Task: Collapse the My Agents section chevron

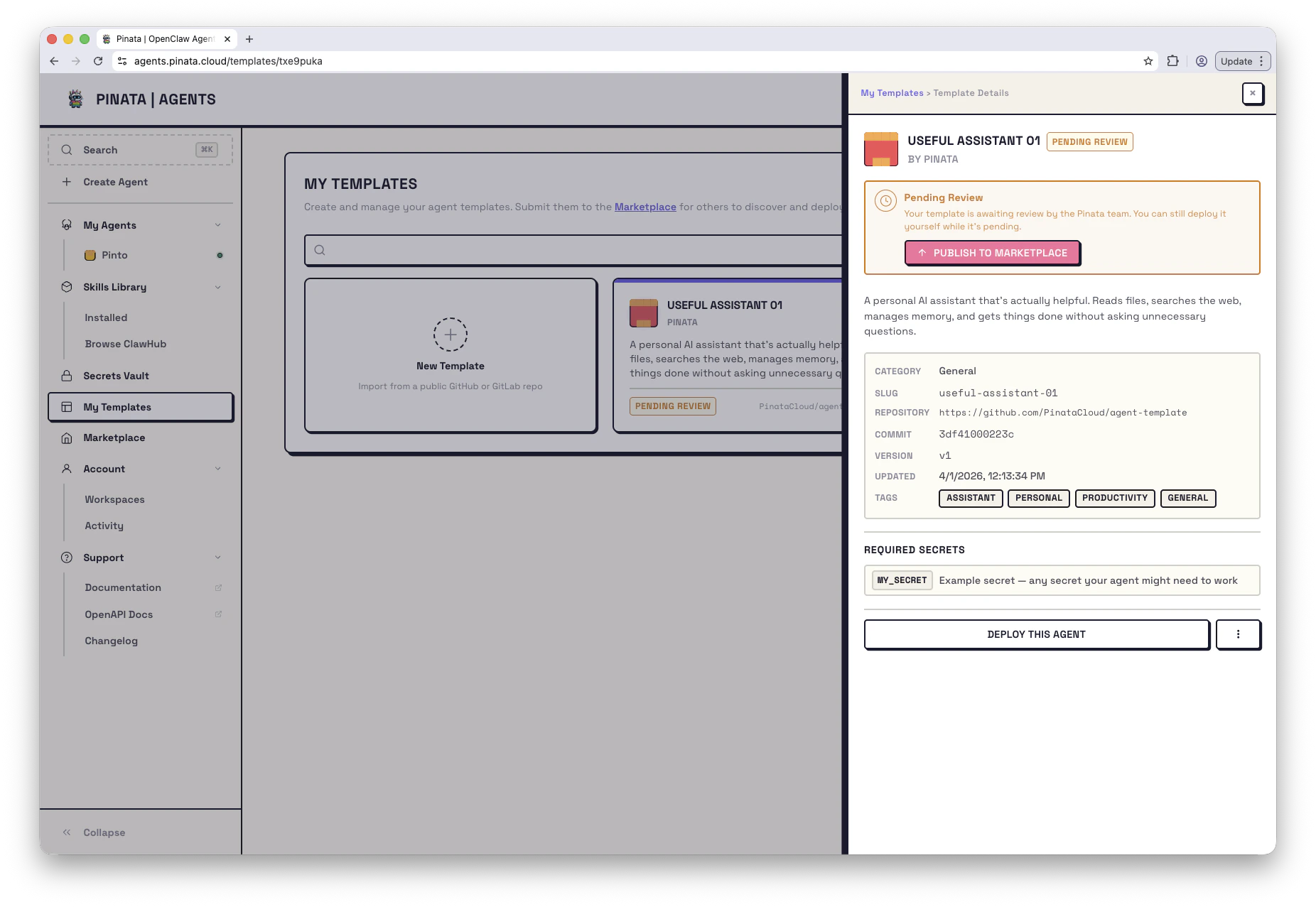Action: [x=218, y=225]
